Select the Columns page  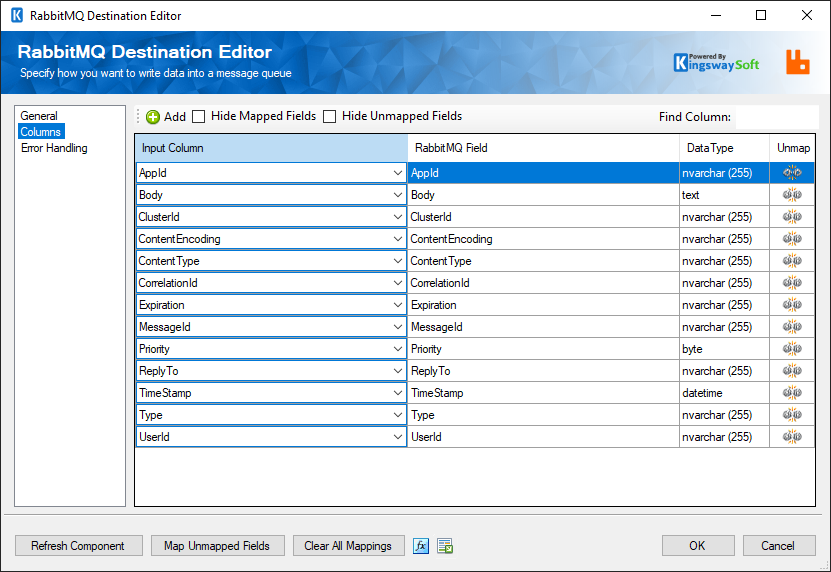point(41,132)
